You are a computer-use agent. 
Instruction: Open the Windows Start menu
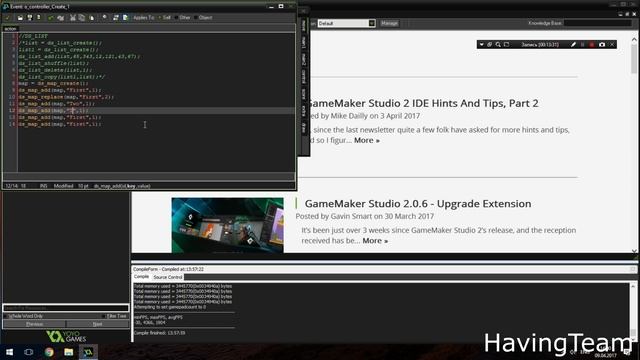point(9,352)
